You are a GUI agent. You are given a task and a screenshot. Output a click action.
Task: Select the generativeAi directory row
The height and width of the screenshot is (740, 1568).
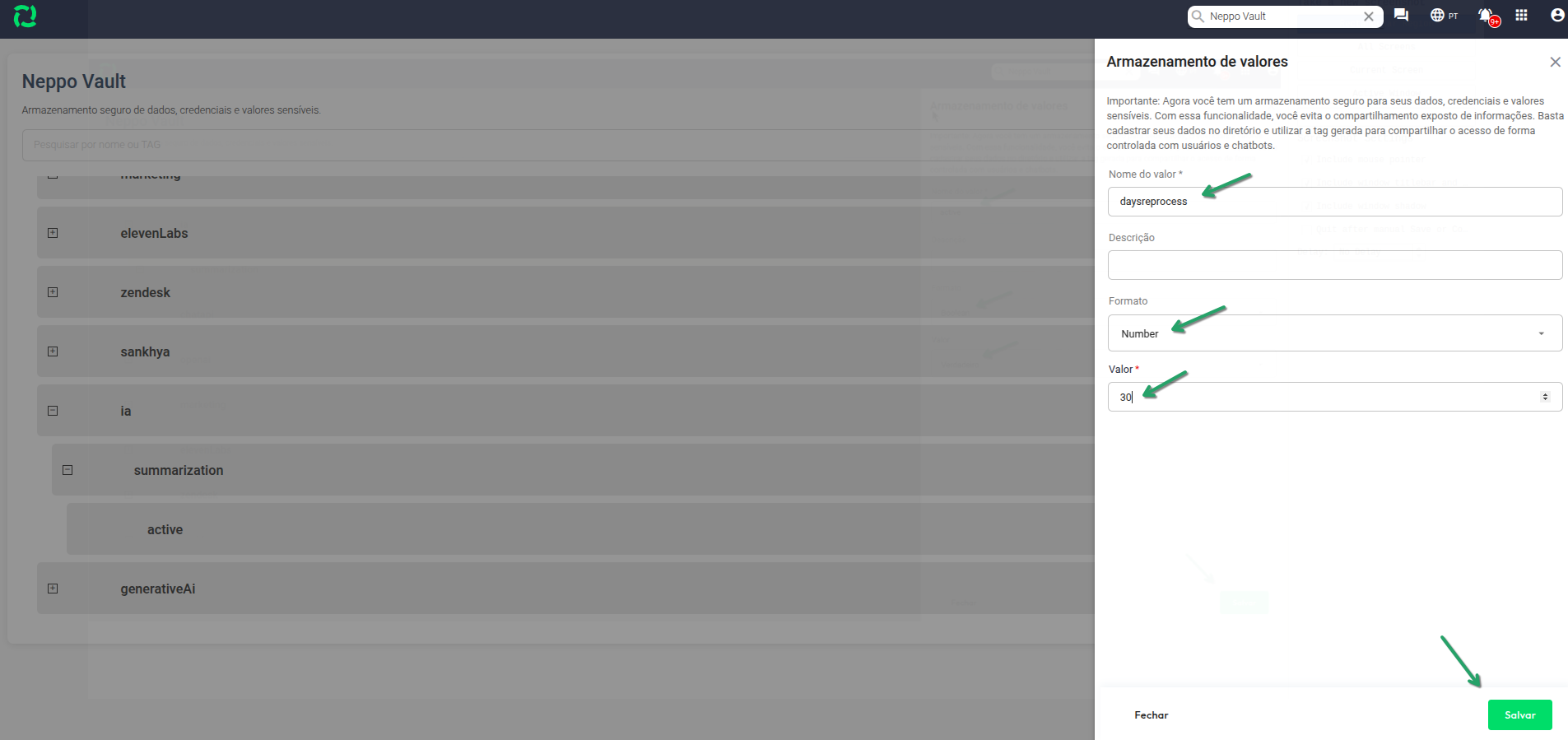click(x=565, y=589)
